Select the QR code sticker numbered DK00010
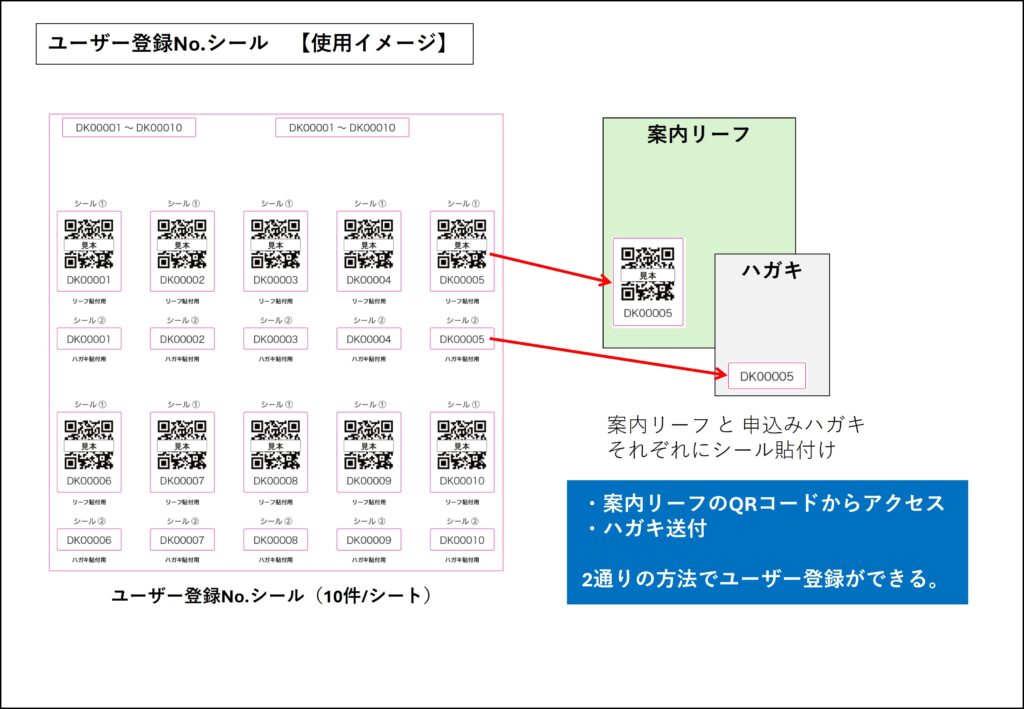Image resolution: width=1024 pixels, height=709 pixels. tap(461, 451)
